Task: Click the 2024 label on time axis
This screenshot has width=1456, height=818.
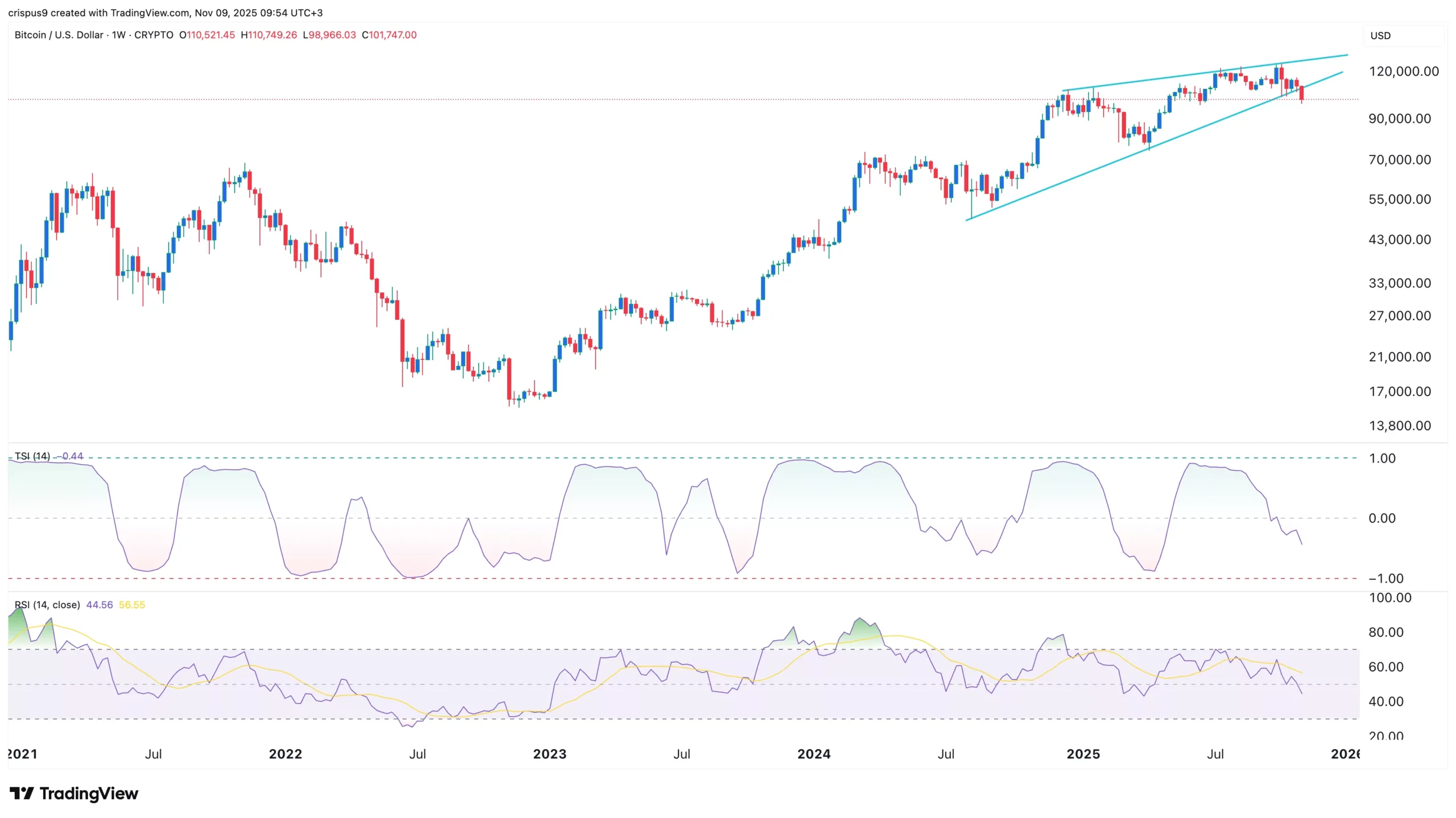Action: 813,754
